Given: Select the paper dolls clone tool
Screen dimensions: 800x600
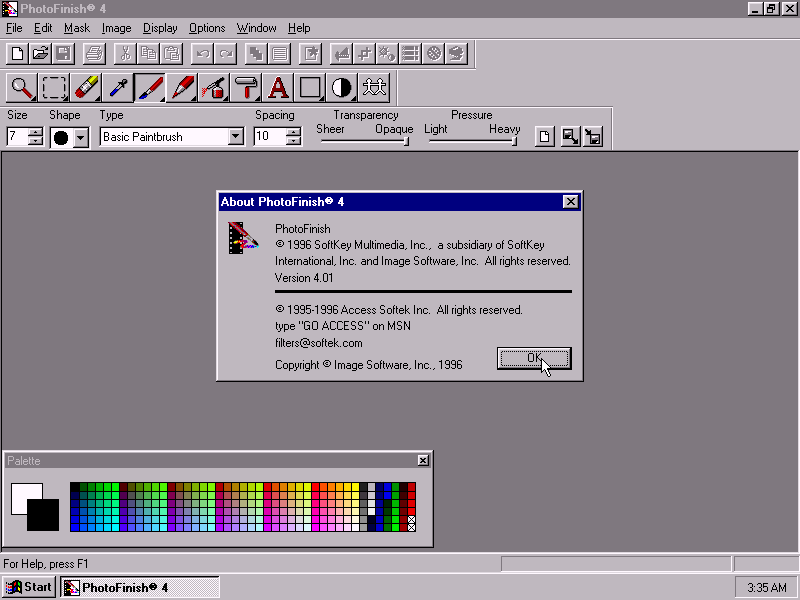Looking at the screenshot, I should point(374,87).
